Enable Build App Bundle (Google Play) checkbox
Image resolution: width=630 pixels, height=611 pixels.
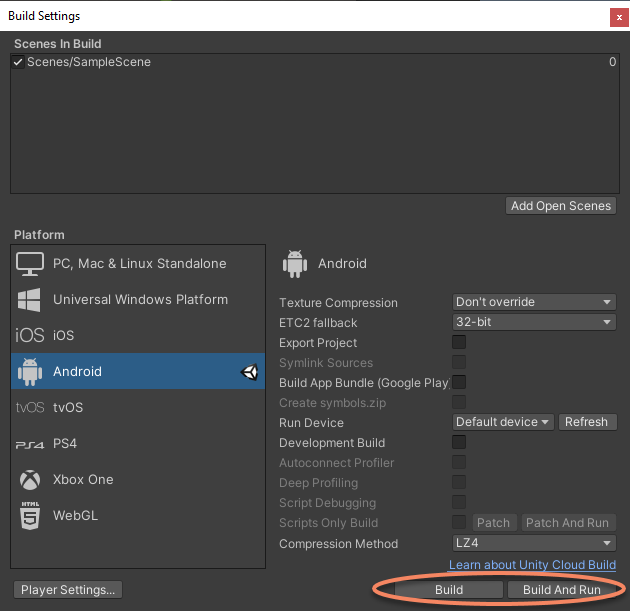click(459, 382)
